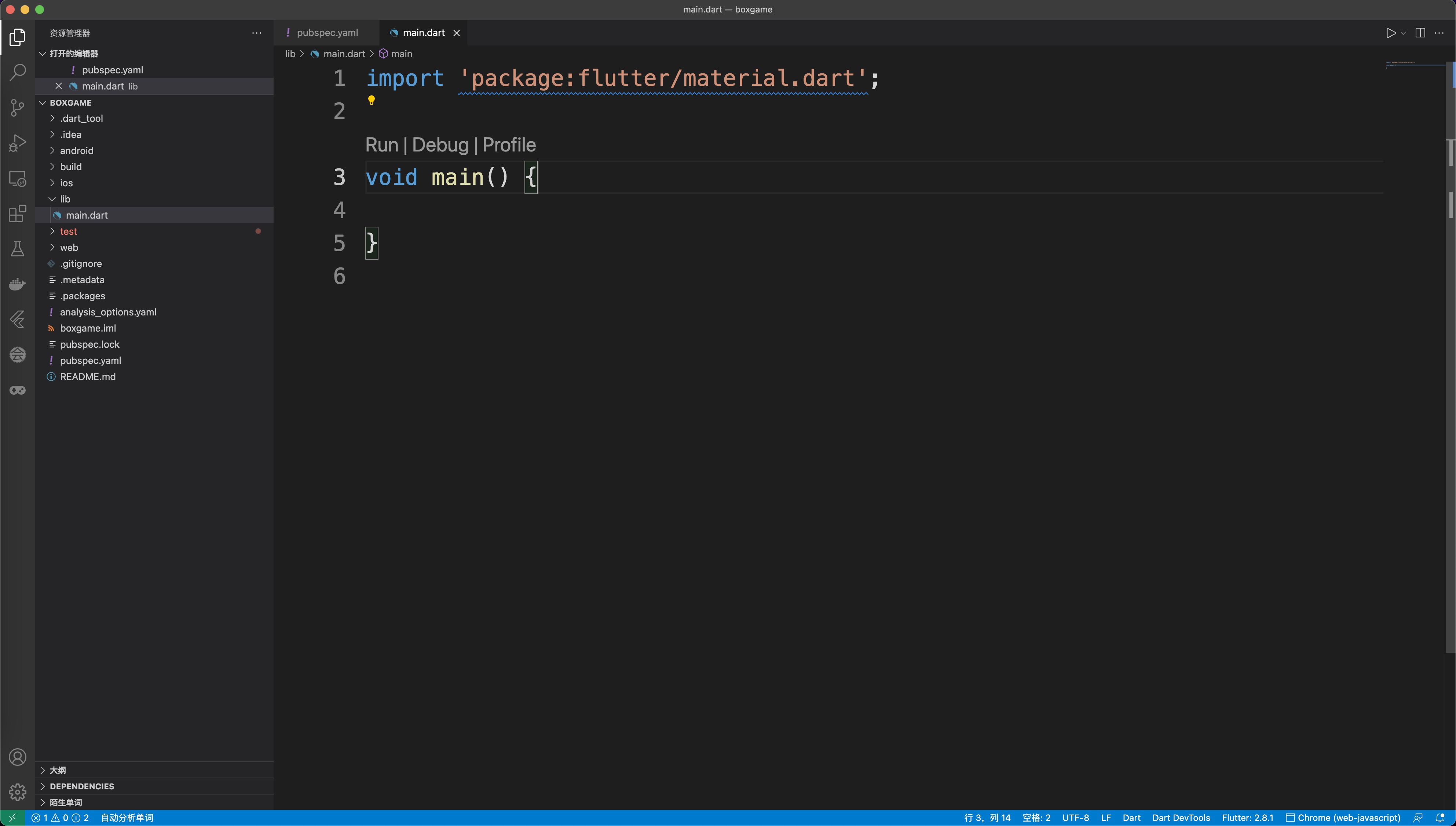Viewport: 1456px width, 826px height.
Task: Switch to the pubspec.yaml tab
Action: click(327, 33)
